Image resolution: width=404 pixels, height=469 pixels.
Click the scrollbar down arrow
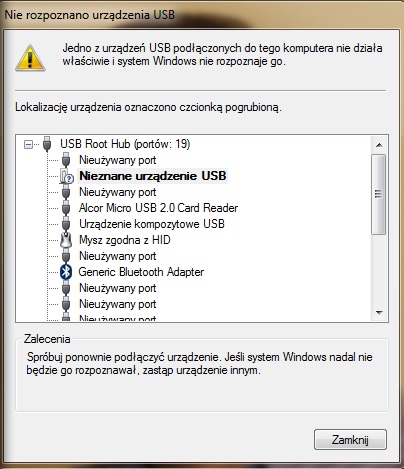(x=379, y=313)
